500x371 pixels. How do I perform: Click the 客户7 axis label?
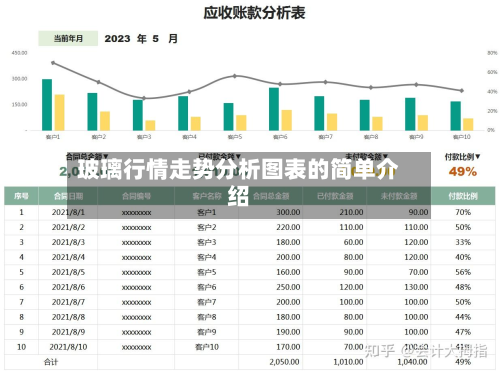click(326, 137)
